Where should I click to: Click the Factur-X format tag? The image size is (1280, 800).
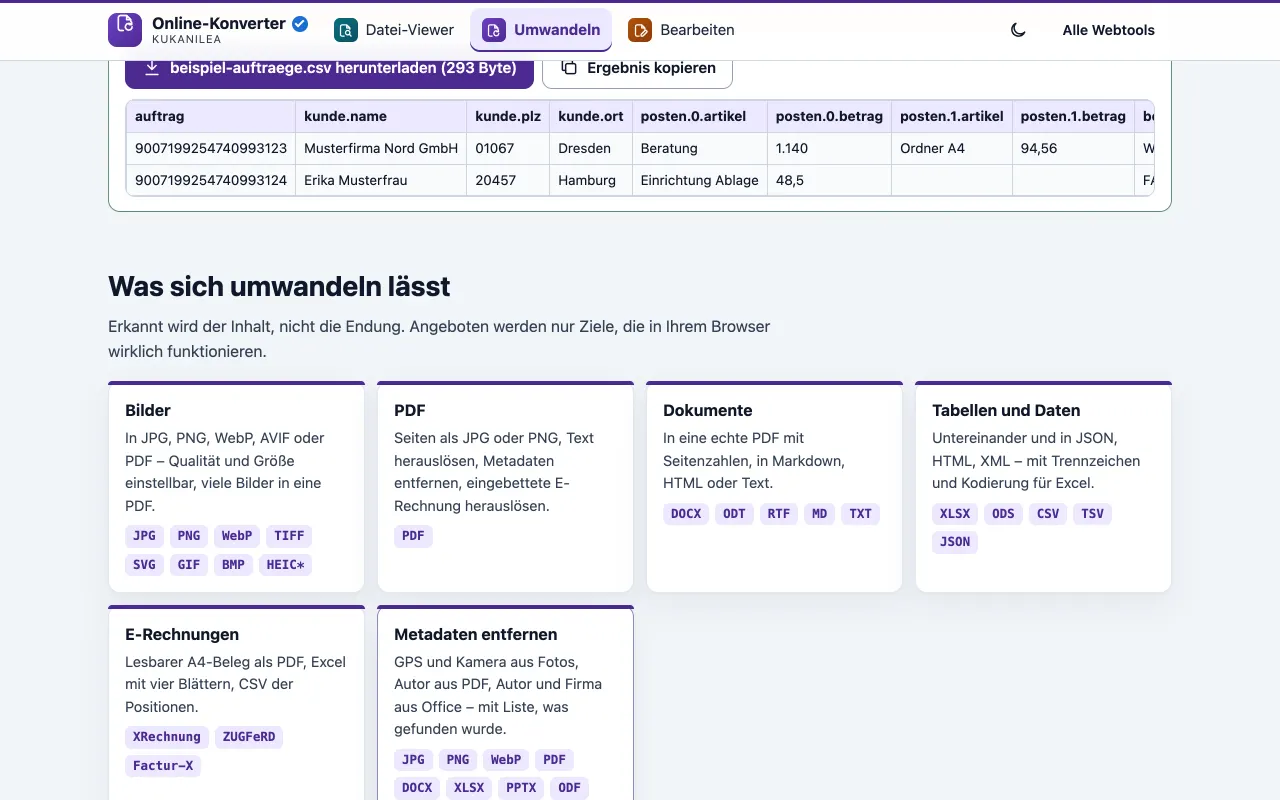click(163, 766)
